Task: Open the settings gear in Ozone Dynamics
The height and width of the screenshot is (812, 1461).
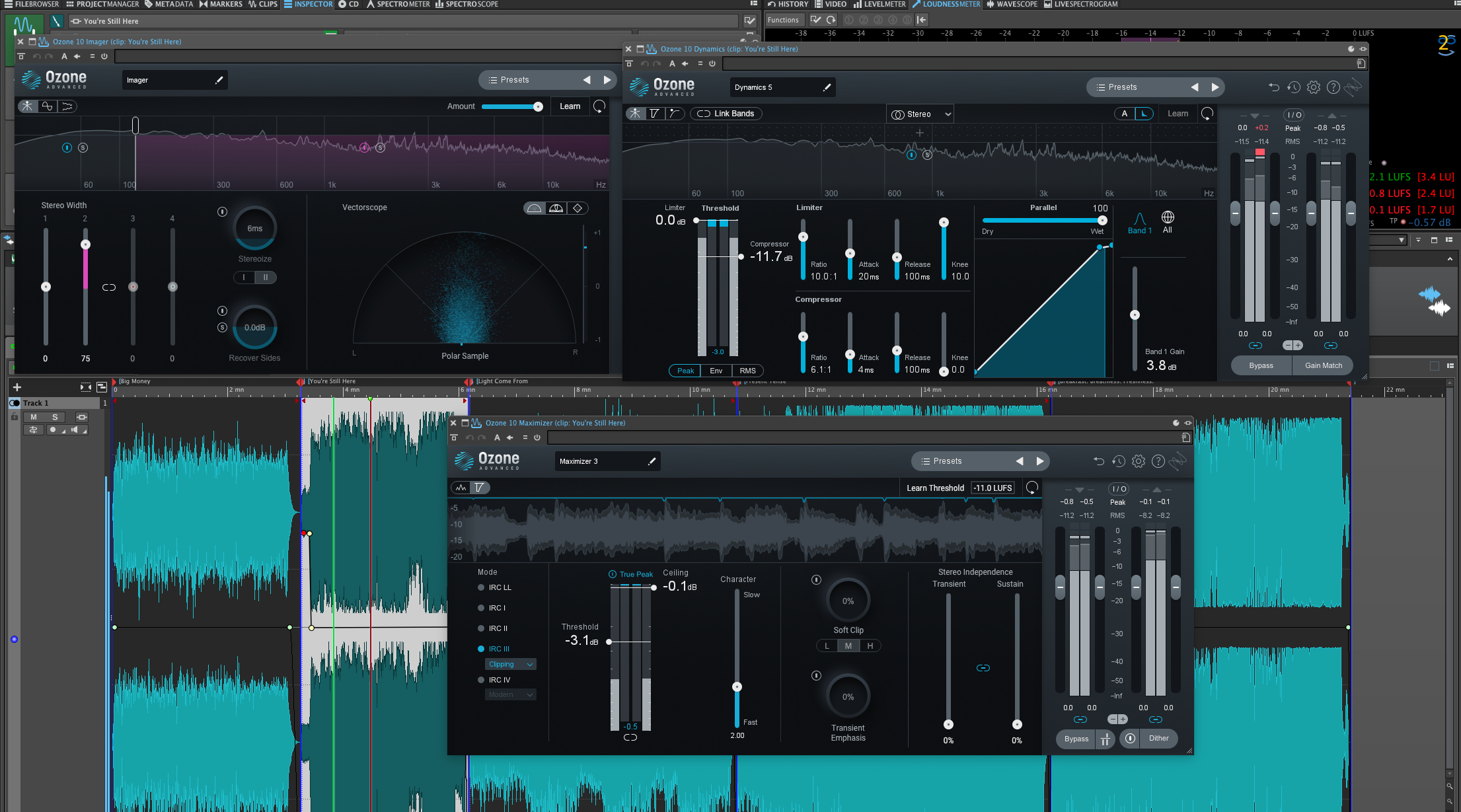Action: pos(1314,87)
